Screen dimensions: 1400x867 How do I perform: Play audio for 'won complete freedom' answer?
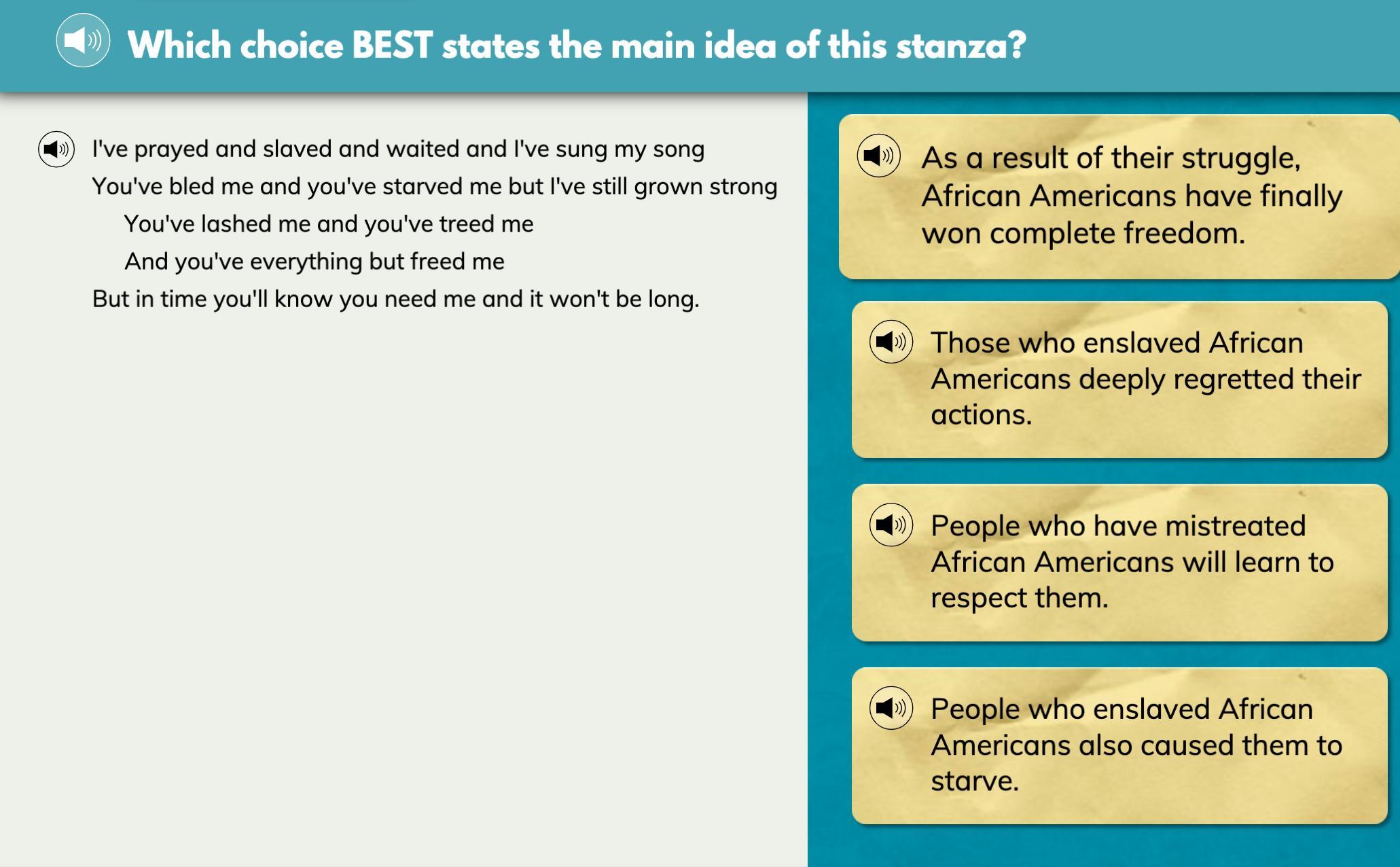pyautogui.click(x=878, y=156)
